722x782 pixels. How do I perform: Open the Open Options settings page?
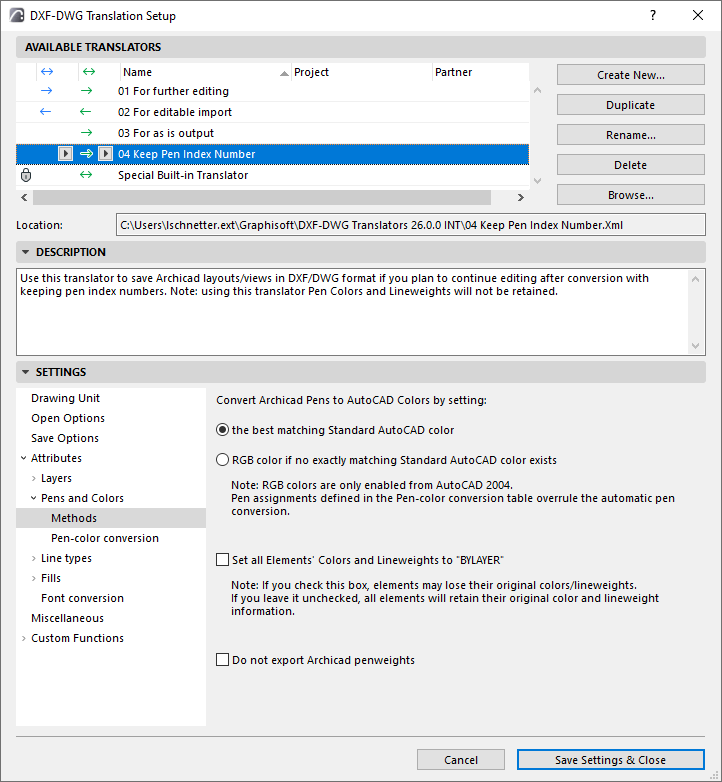[x=68, y=418]
